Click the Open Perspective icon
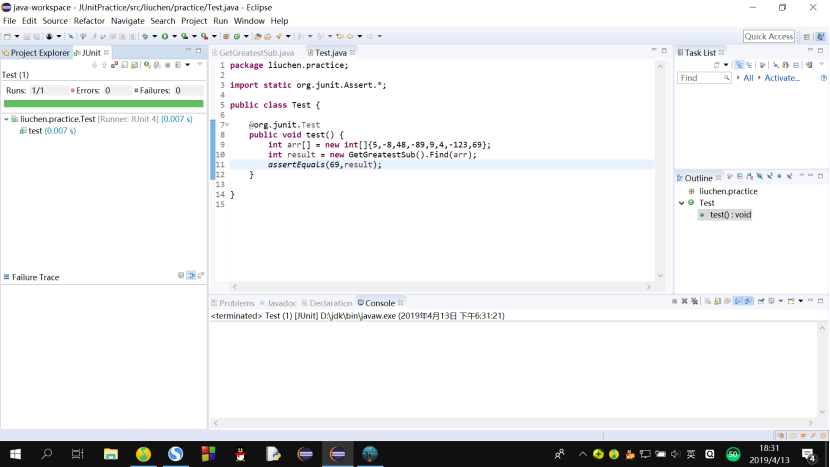Screen dimensions: 830x467 pos(807,37)
